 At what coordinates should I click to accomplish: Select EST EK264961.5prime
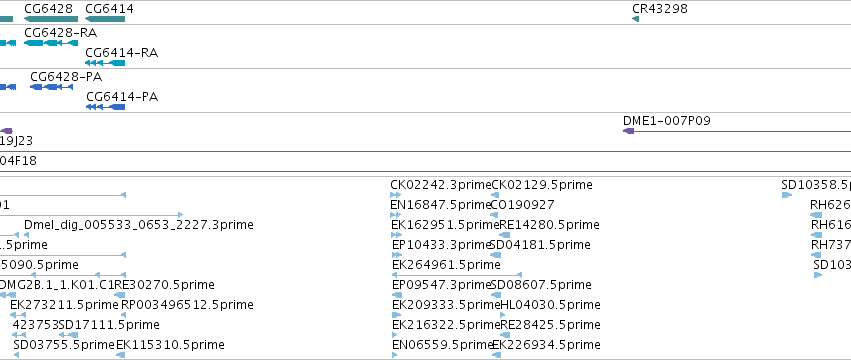pos(446,265)
